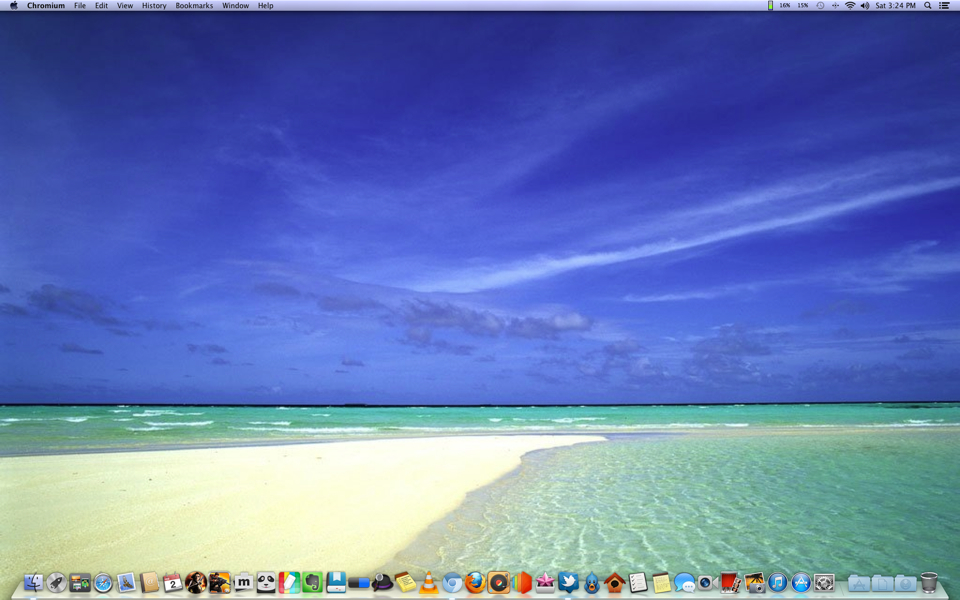
Task: Click the Time Machine menu bar icon
Action: click(820, 6)
